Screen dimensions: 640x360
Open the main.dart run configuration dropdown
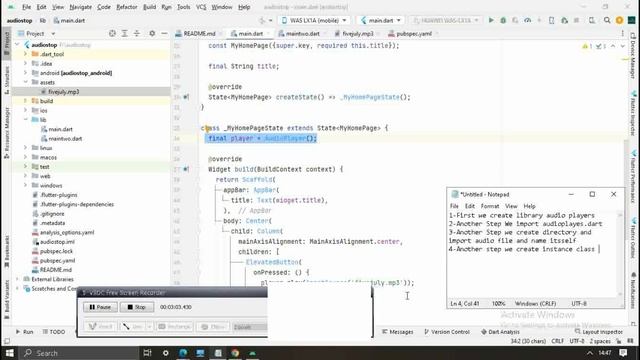pos(381,20)
